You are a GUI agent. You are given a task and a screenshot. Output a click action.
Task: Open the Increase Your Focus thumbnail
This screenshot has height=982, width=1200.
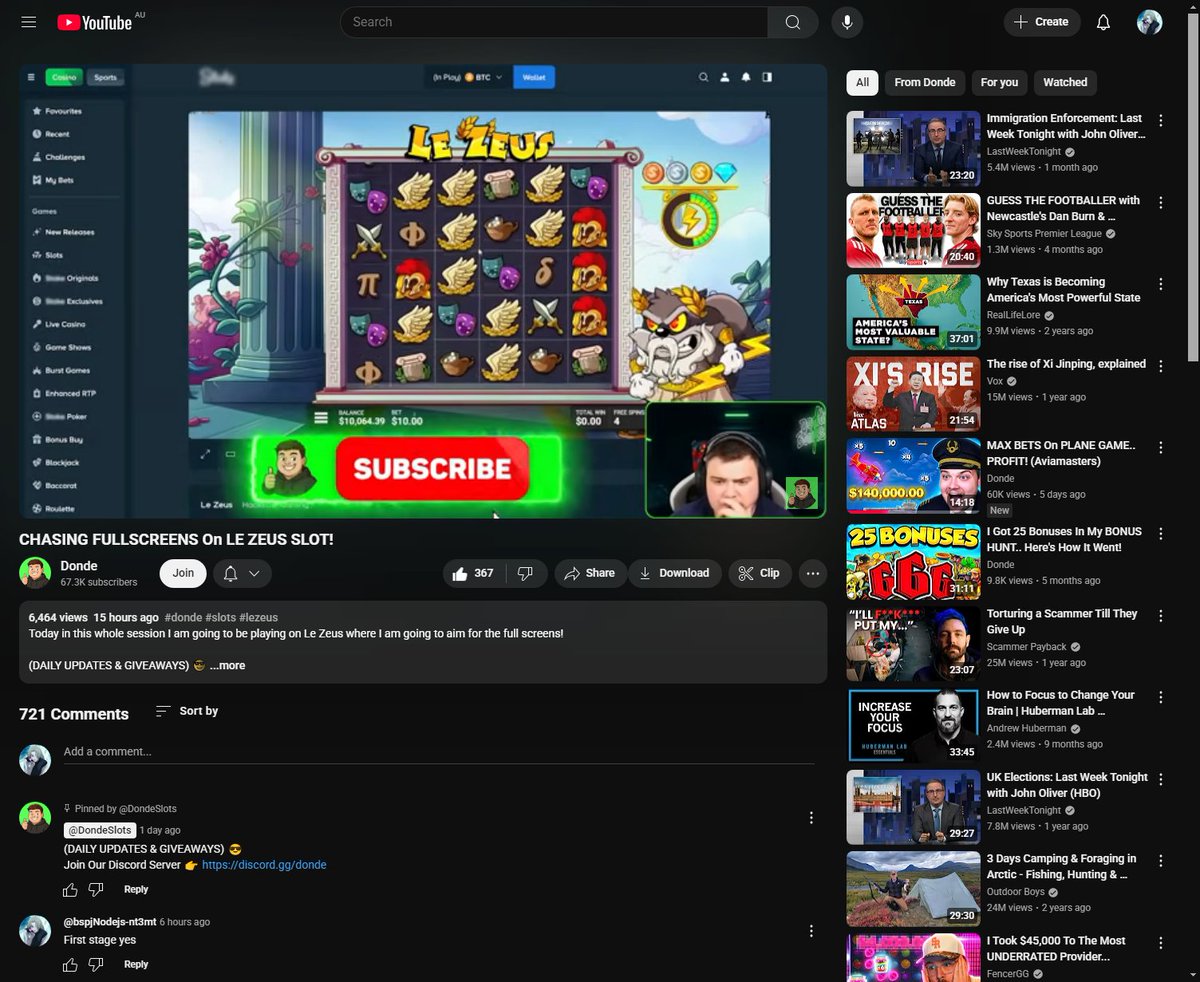pyautogui.click(x=914, y=725)
